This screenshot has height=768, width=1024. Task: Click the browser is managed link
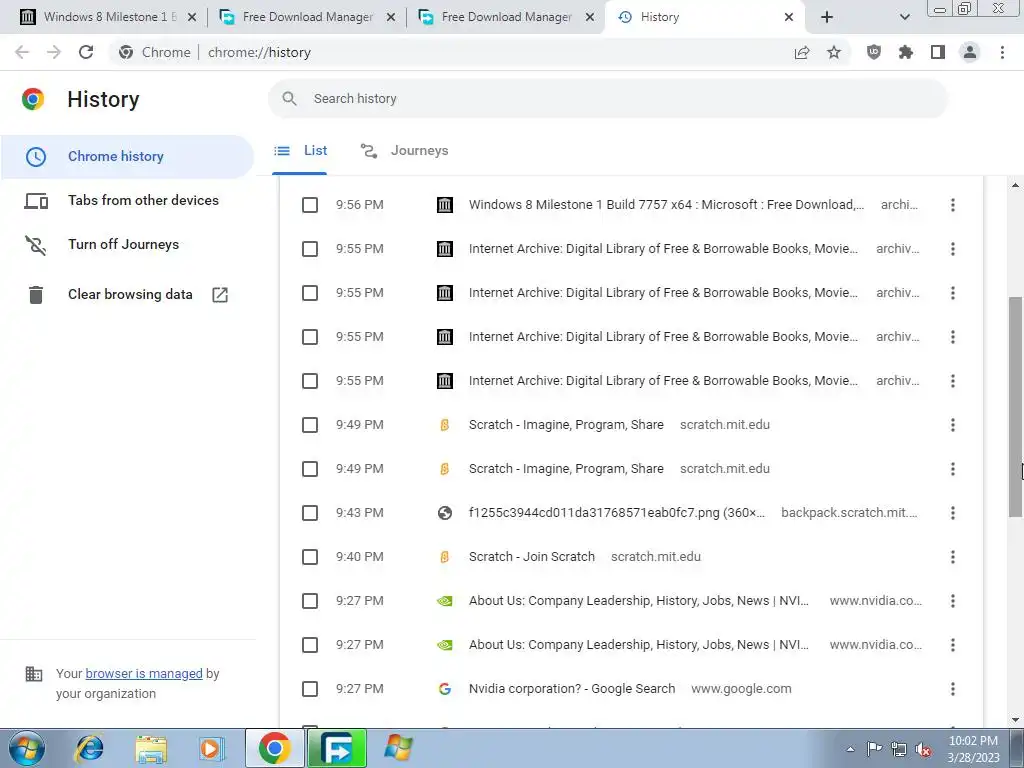click(x=144, y=673)
